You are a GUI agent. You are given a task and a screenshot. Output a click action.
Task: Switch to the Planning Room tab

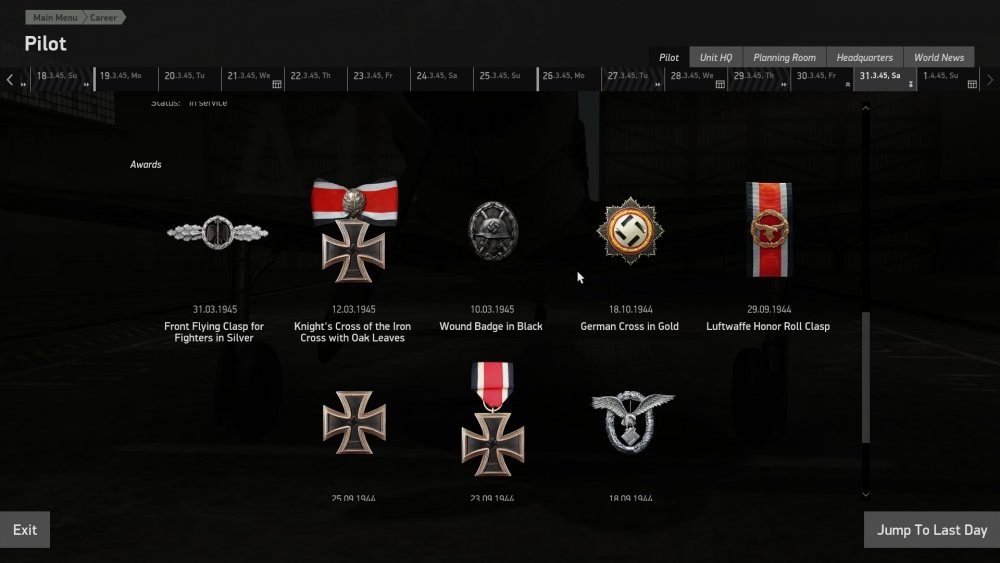pyautogui.click(x=784, y=57)
